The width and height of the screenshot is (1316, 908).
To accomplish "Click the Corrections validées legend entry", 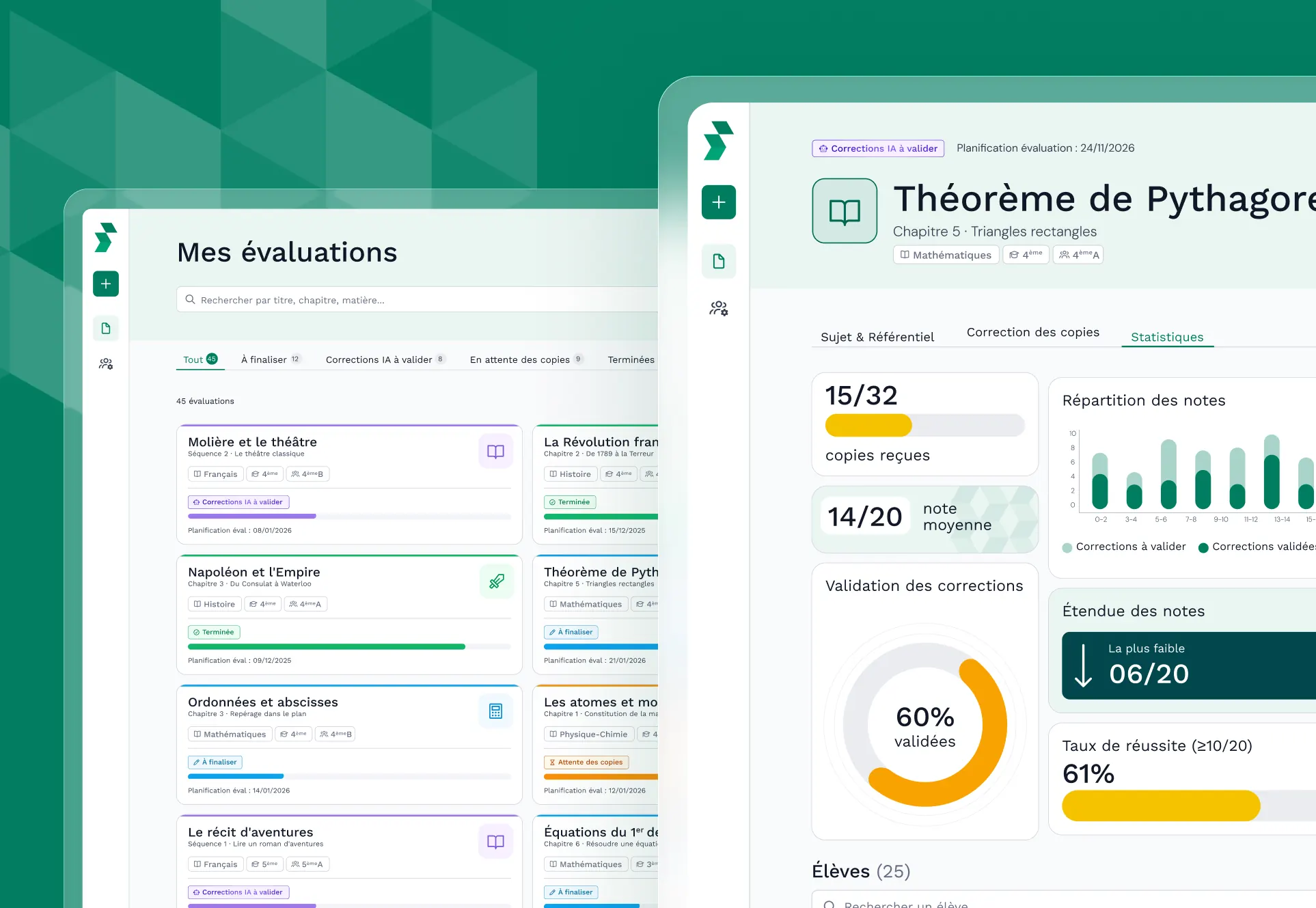I will (1257, 547).
